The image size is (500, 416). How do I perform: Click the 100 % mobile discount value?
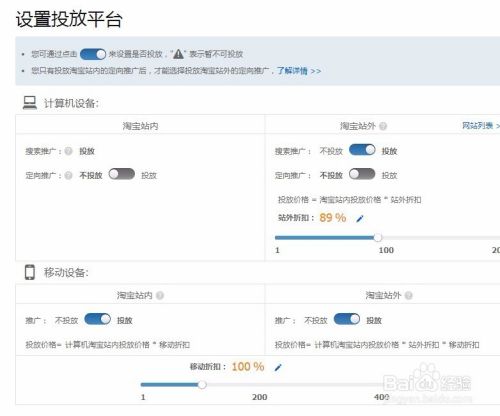[x=248, y=367]
